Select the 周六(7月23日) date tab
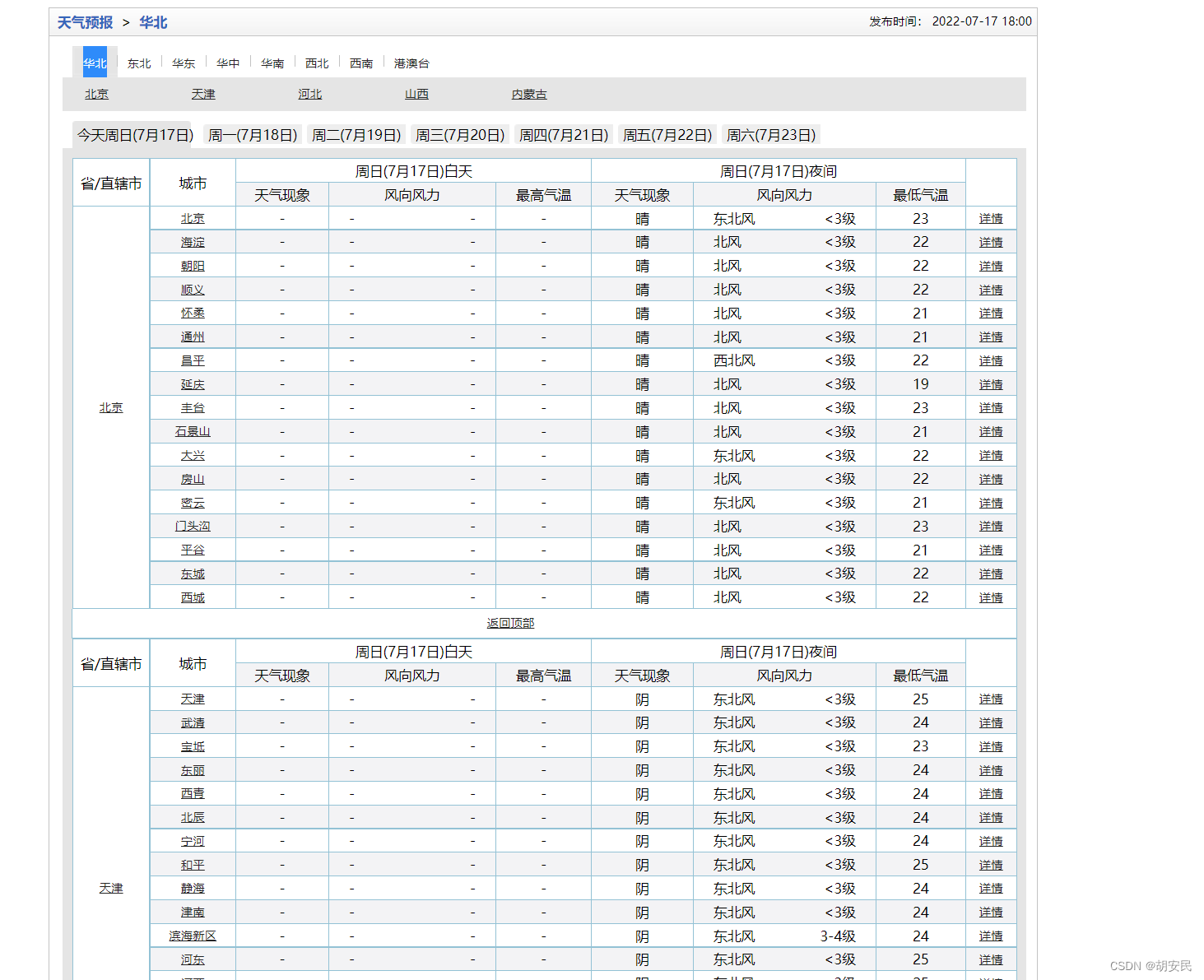 tap(771, 135)
